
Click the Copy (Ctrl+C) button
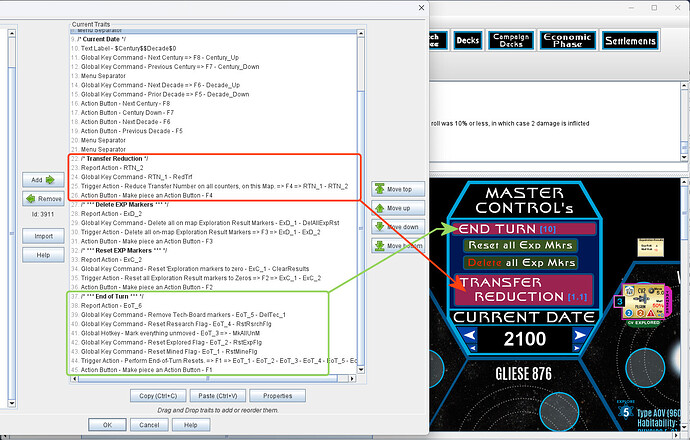click(x=156, y=396)
